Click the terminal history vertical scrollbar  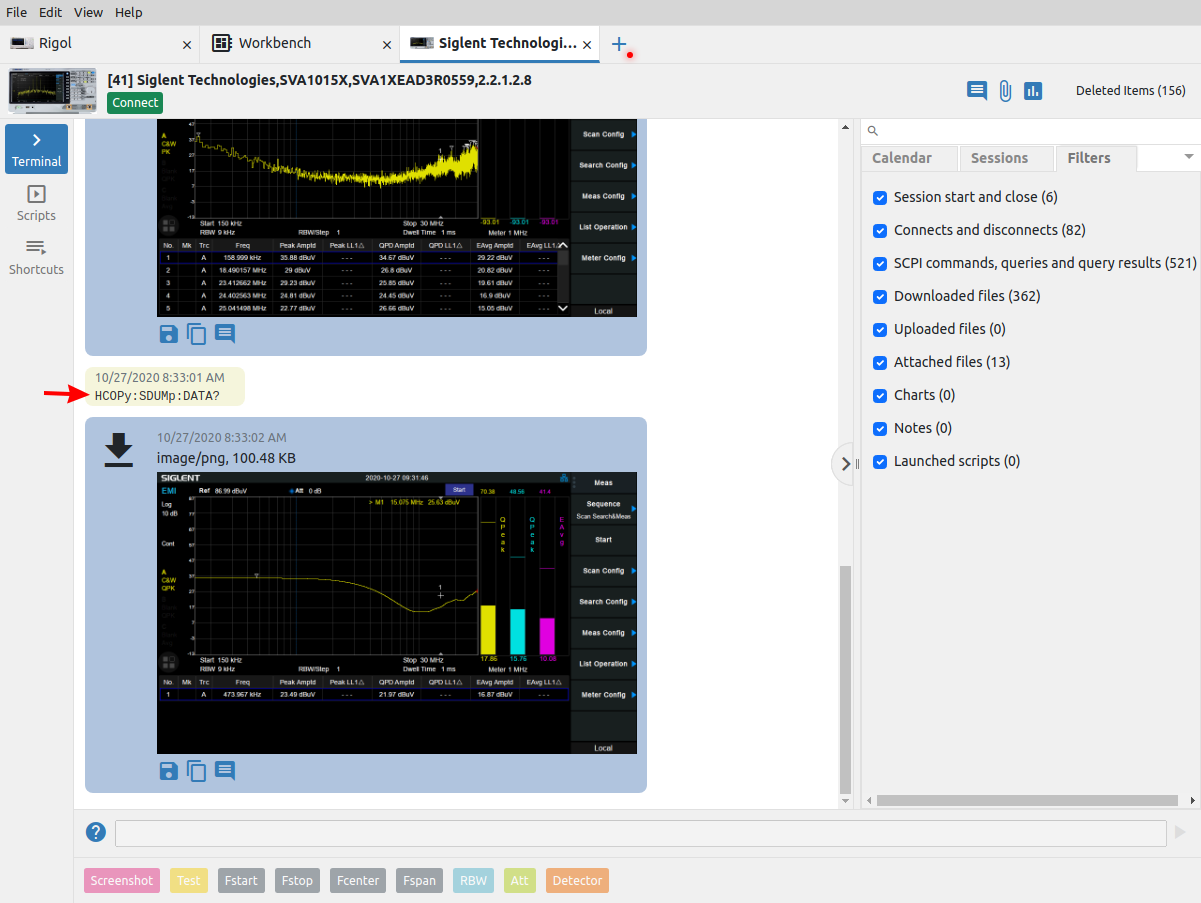pyautogui.click(x=846, y=680)
